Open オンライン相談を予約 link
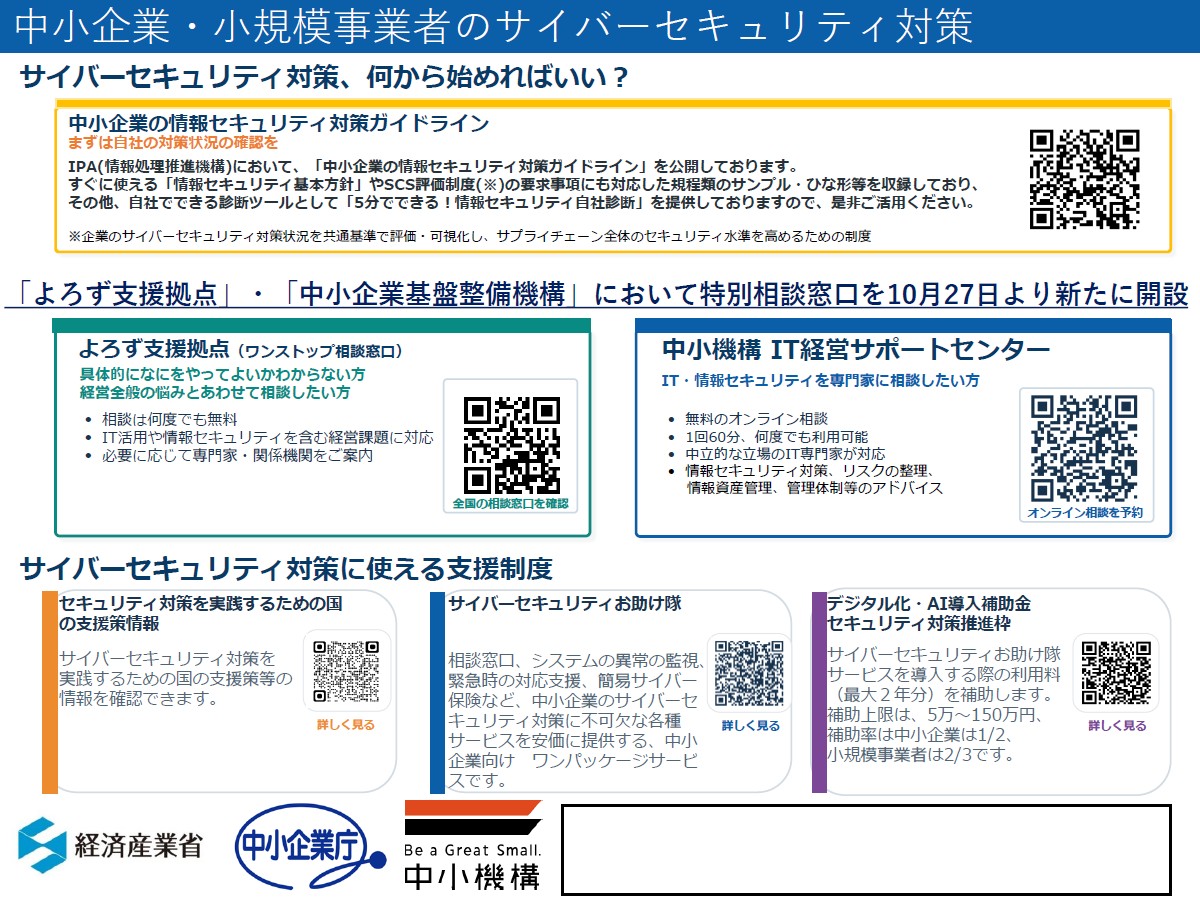1200x900 pixels. click(1085, 513)
